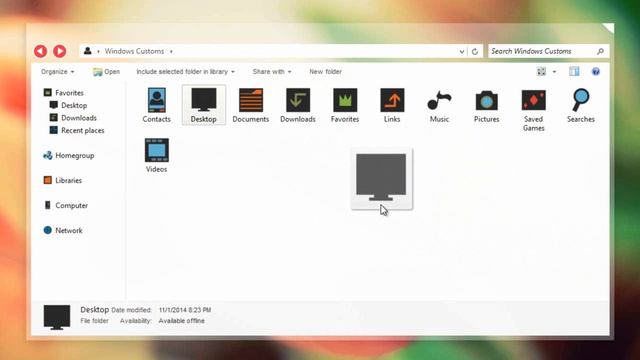This screenshot has height=360, width=640.
Task: Open the Organize dropdown menu
Action: (58, 71)
